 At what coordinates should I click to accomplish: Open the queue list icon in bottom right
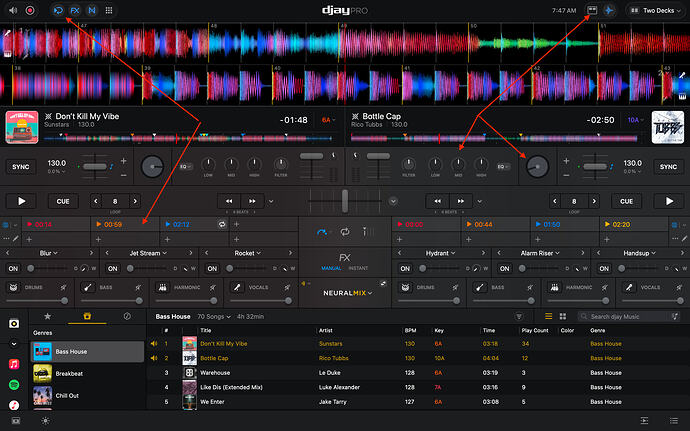point(674,421)
